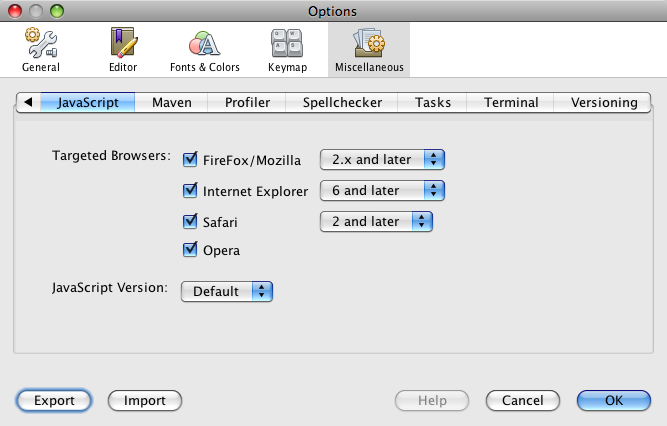The image size is (667, 426).
Task: Toggle the Internet Explorer checkbox
Action: coord(191,190)
